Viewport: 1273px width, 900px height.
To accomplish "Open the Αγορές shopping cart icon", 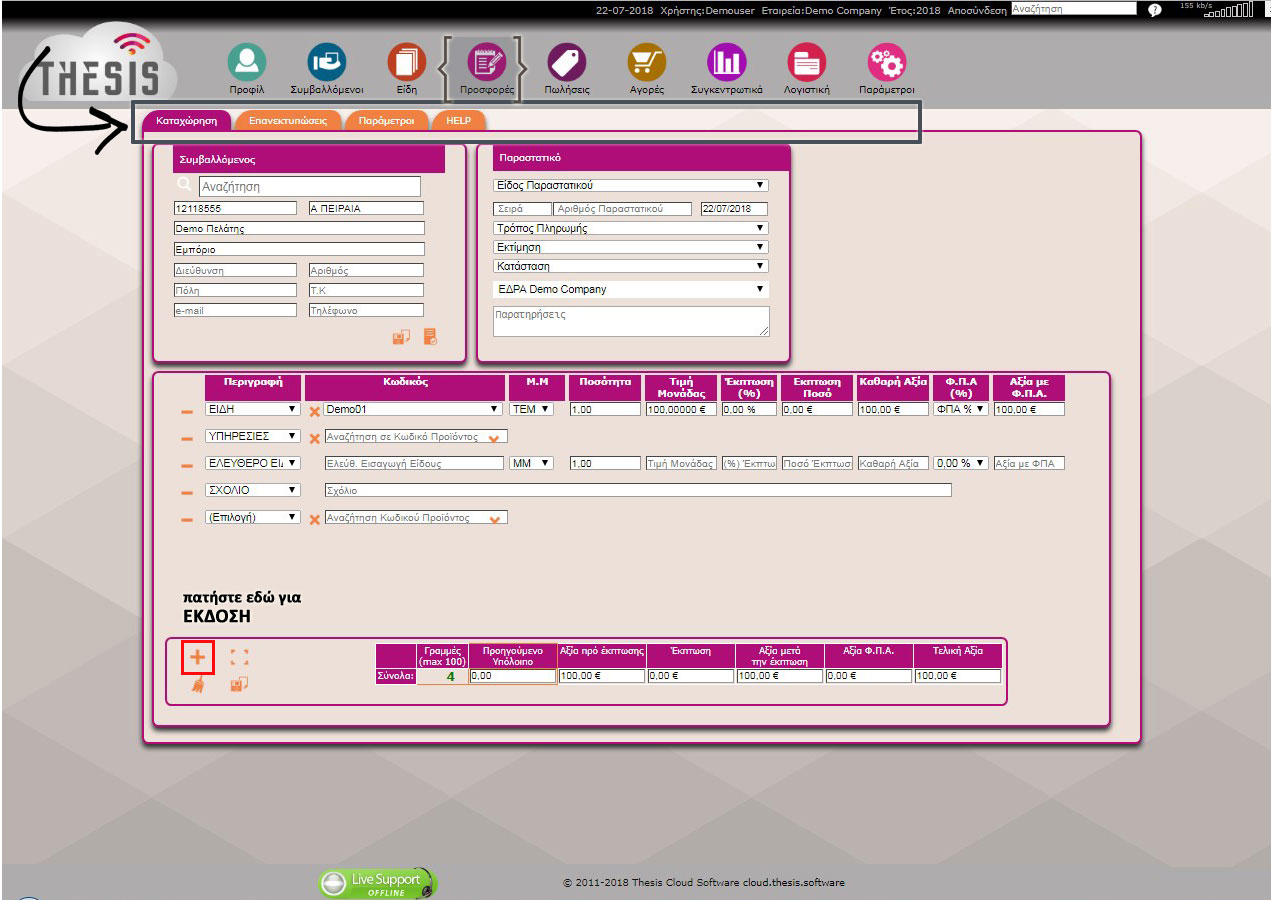I will point(646,62).
